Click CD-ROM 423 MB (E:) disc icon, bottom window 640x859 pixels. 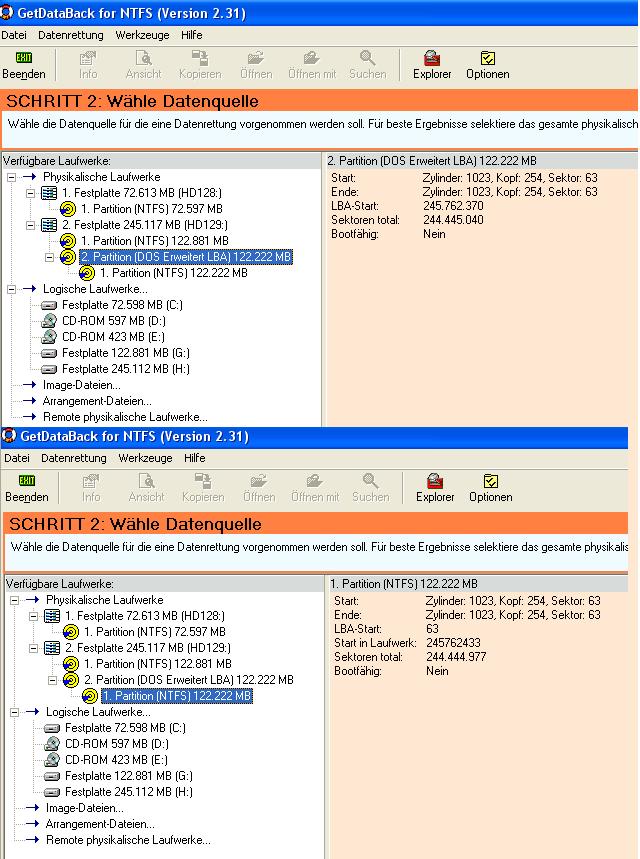tap(52, 759)
